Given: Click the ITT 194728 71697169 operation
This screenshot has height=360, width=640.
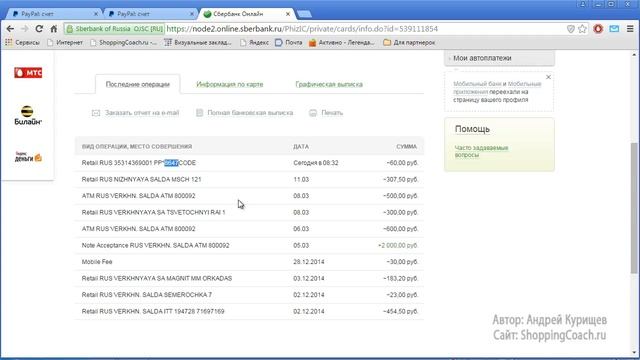Looking at the screenshot, I should point(153,311).
